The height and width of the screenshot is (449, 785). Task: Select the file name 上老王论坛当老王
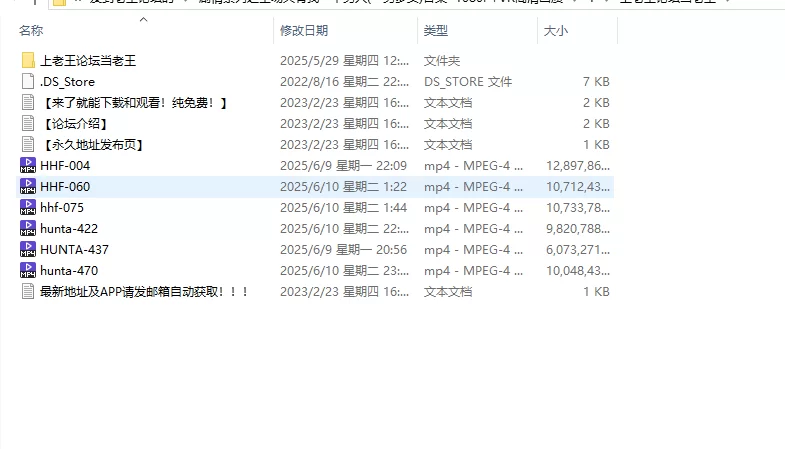(x=88, y=61)
